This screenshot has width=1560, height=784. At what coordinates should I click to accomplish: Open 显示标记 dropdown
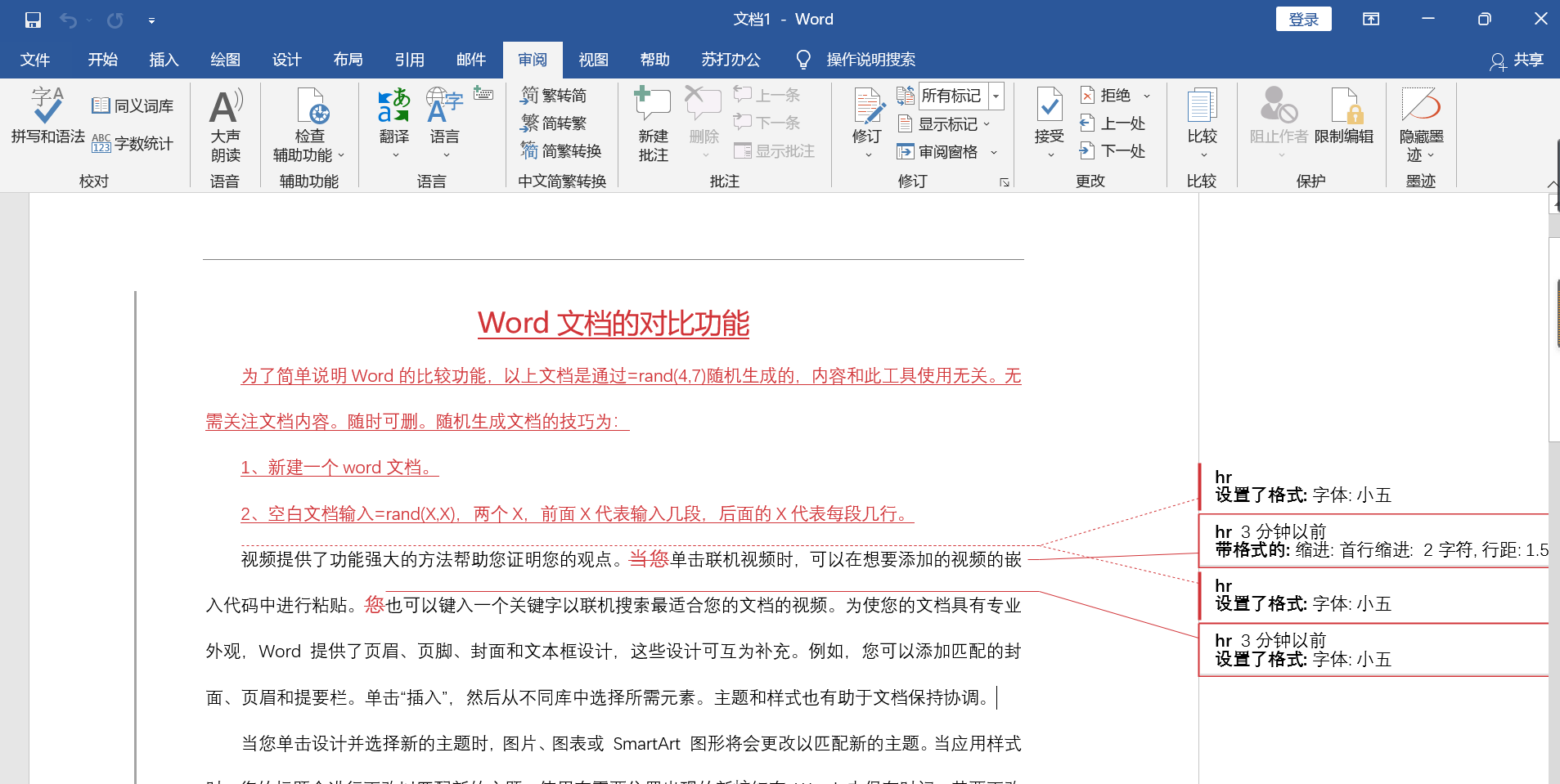tap(944, 124)
